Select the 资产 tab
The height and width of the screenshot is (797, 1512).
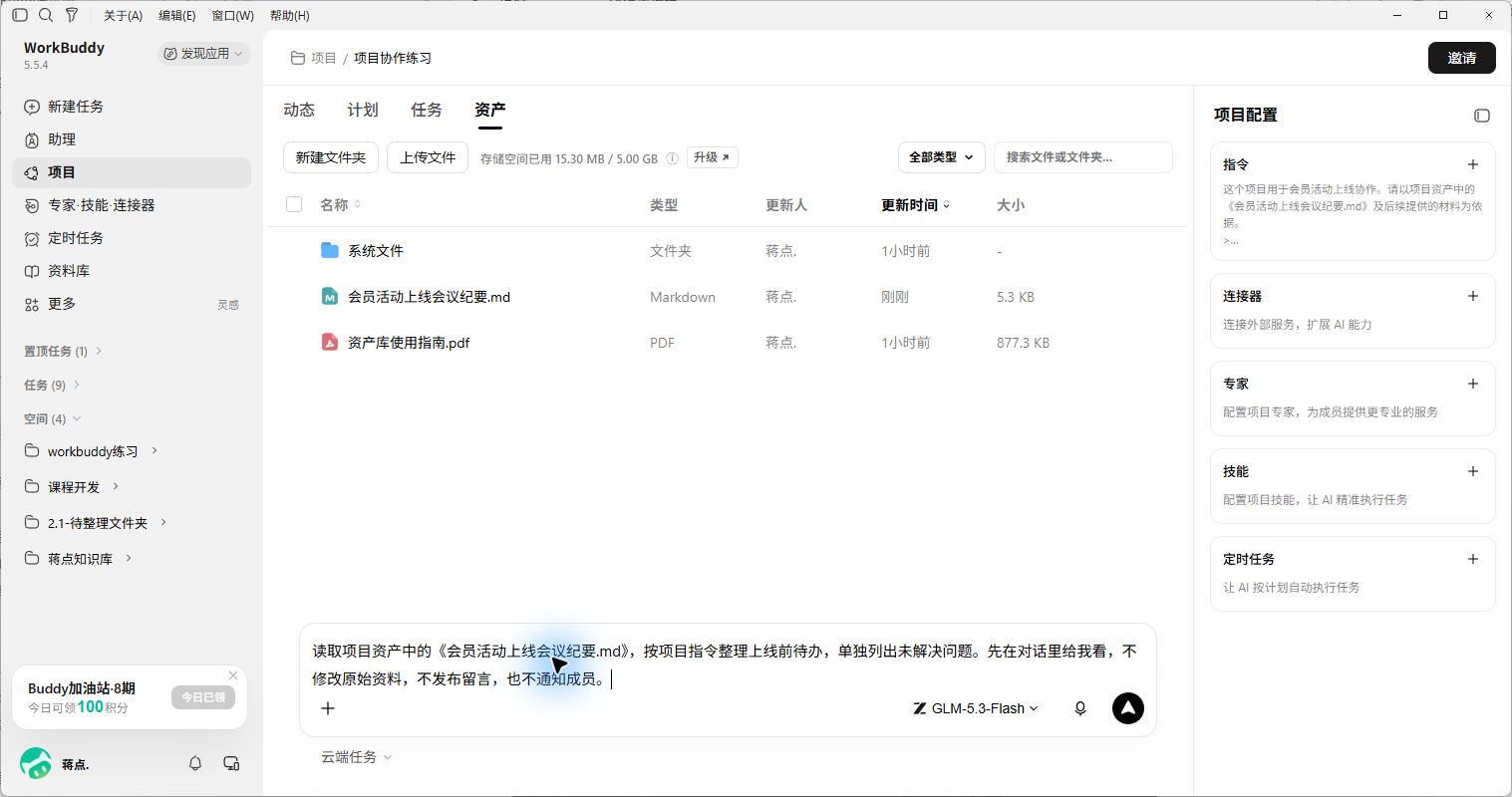[490, 110]
